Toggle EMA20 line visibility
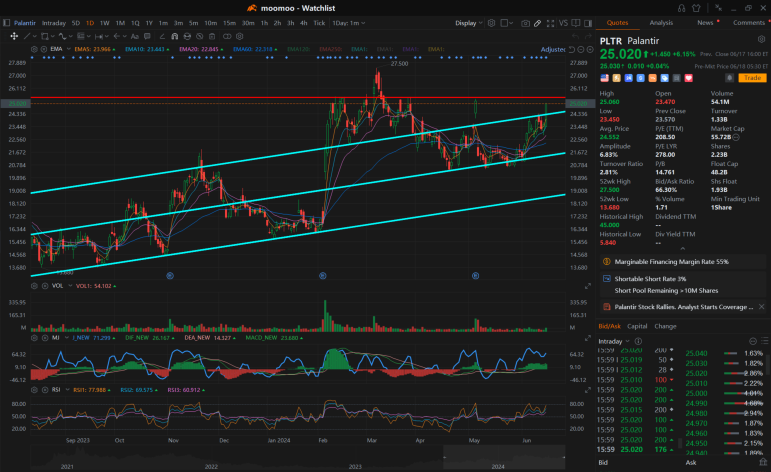This screenshot has width=771, height=472. tap(201, 49)
